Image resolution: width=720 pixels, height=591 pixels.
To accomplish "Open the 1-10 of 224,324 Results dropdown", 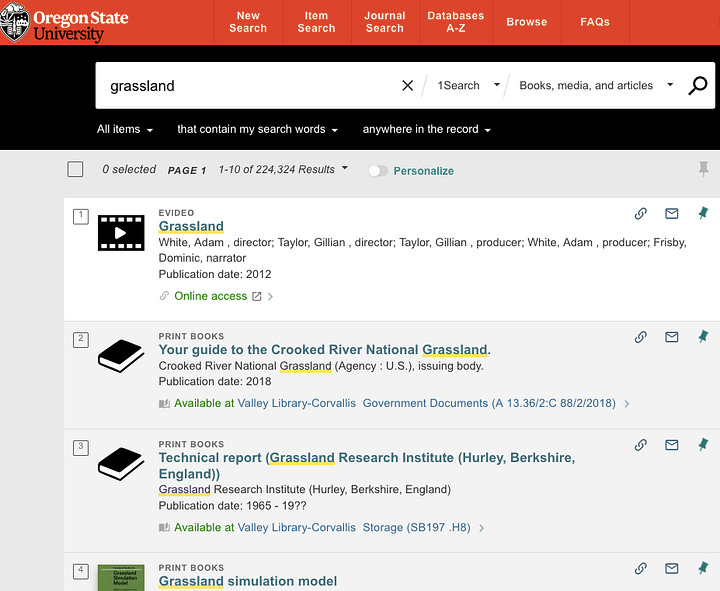I will pyautogui.click(x=283, y=169).
